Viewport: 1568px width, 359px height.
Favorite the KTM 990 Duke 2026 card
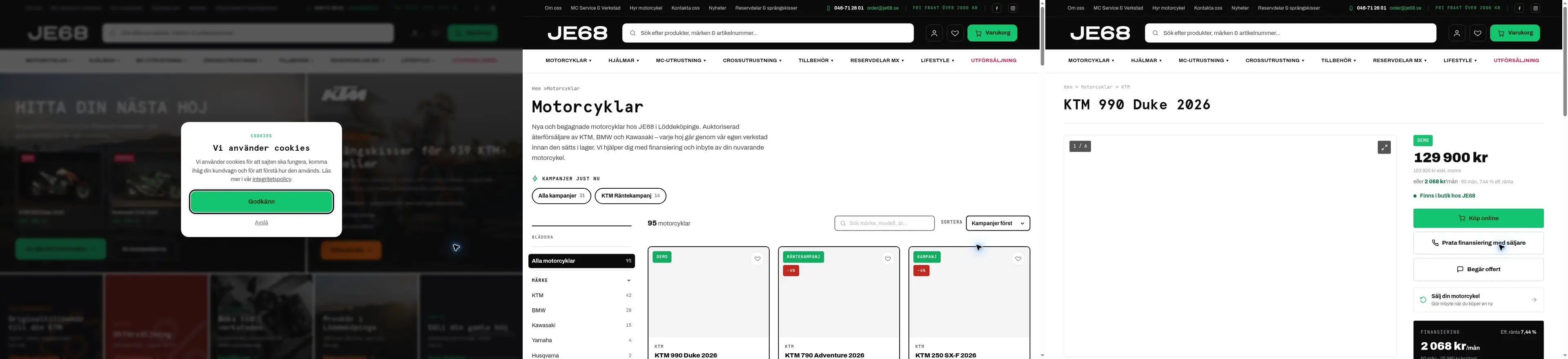(757, 259)
